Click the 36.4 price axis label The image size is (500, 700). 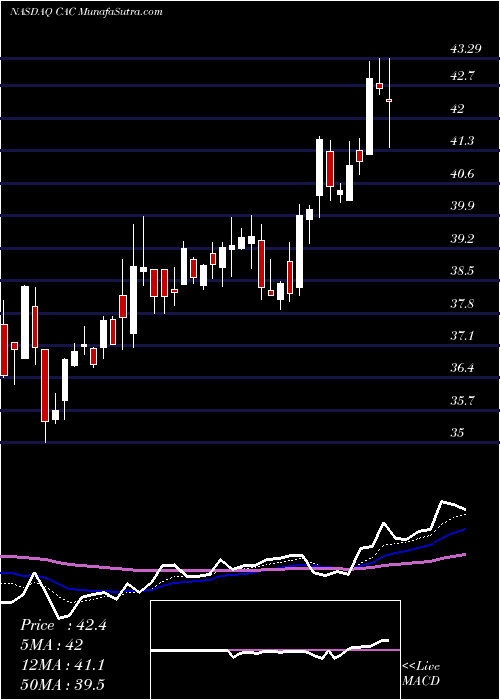tap(462, 368)
